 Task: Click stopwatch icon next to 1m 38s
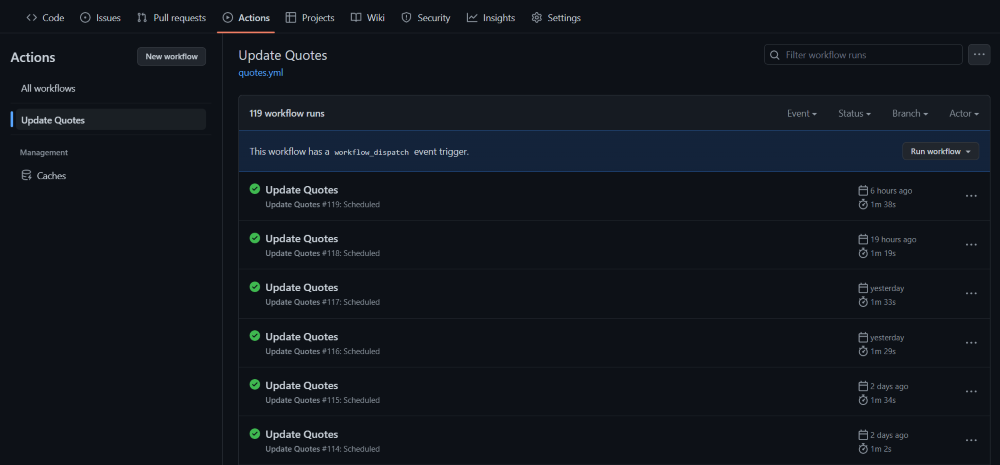click(x=864, y=204)
